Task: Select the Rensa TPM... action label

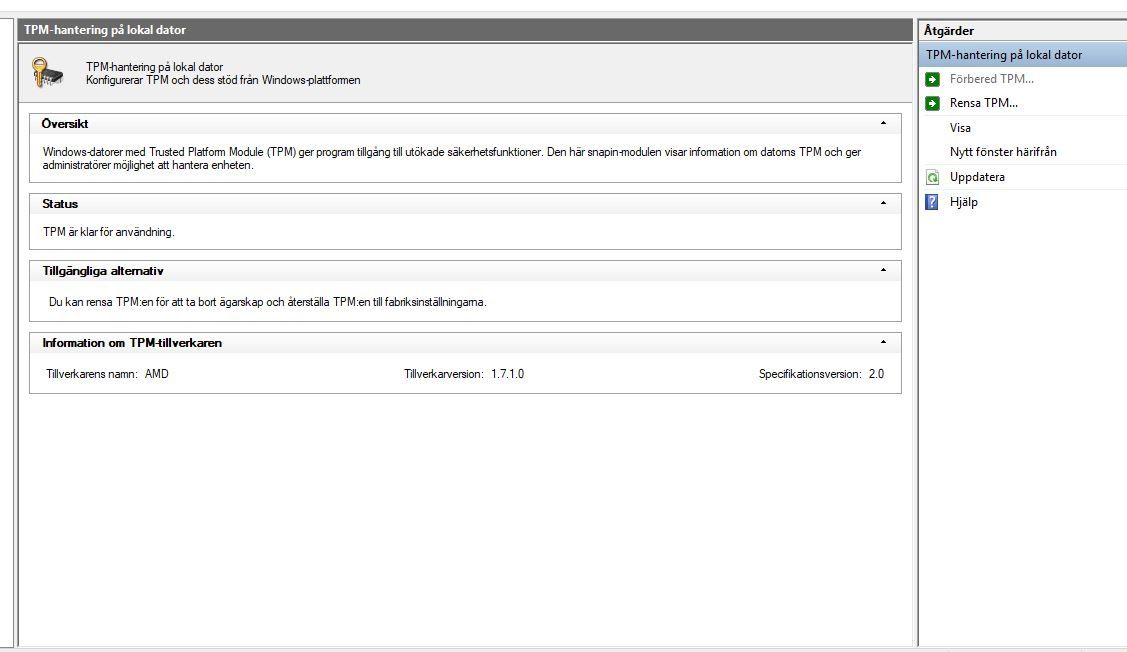Action: 983,103
